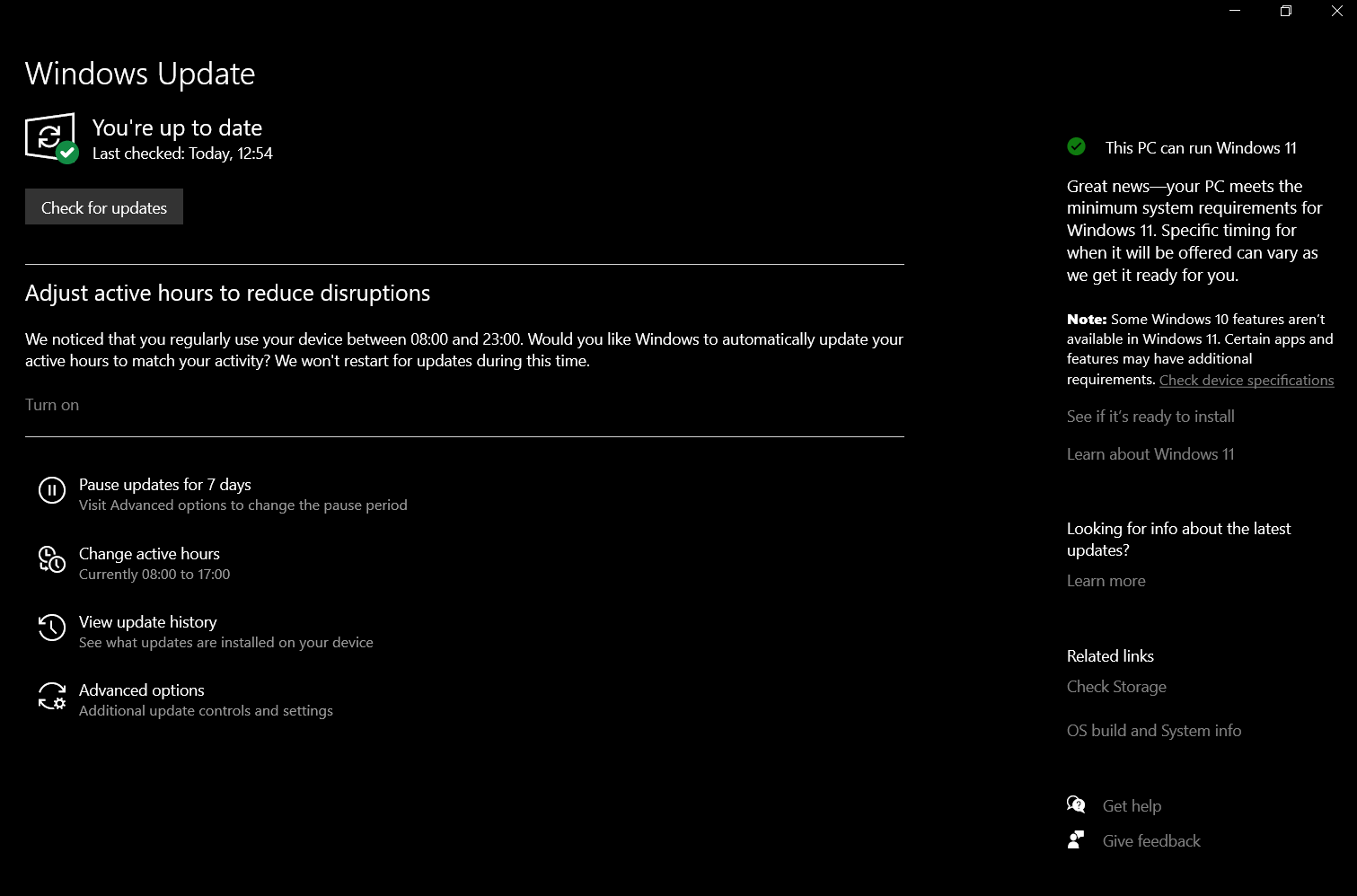
Task: Click the history icon for View update history
Action: pyautogui.click(x=52, y=628)
